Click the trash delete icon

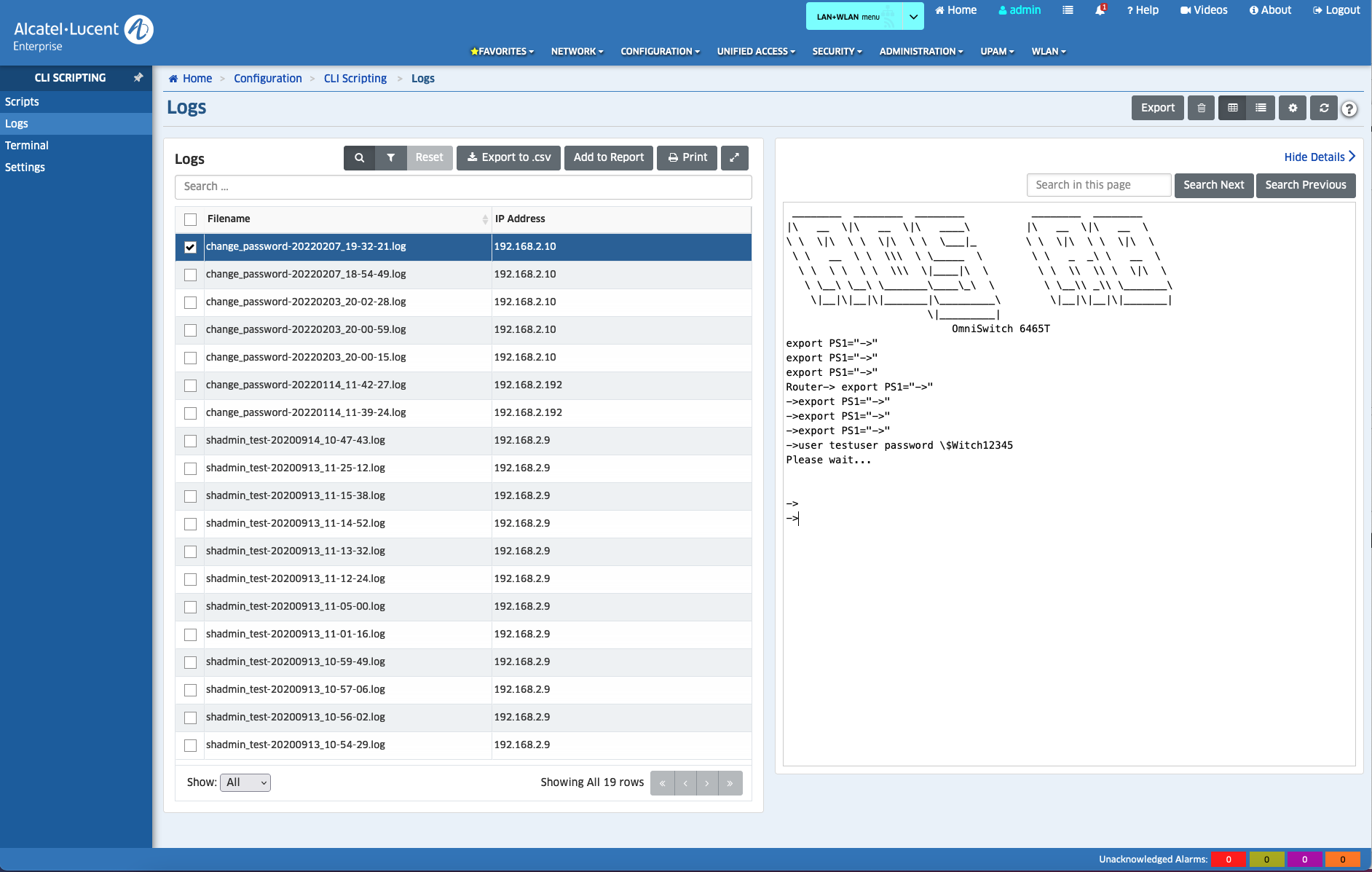click(1201, 108)
